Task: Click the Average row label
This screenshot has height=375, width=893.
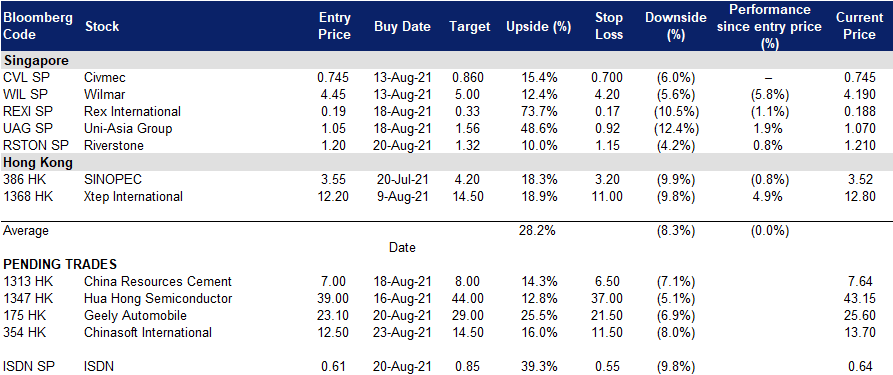Action: 26,231
